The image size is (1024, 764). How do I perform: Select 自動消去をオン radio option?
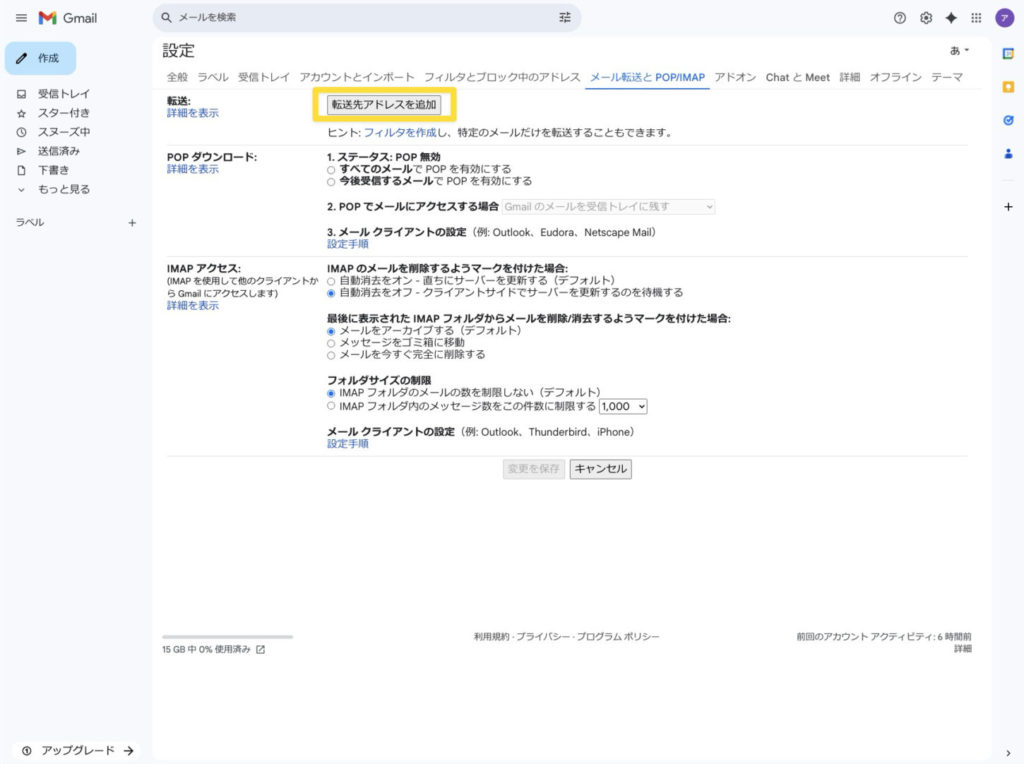click(332, 281)
